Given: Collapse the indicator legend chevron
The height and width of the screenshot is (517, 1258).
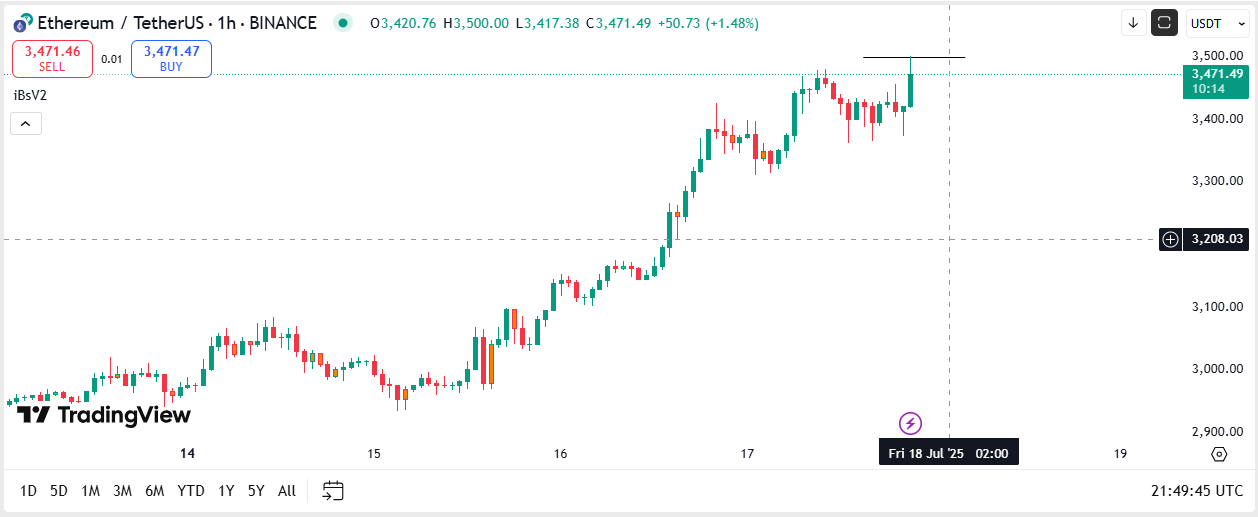Looking at the screenshot, I should pyautogui.click(x=26, y=124).
